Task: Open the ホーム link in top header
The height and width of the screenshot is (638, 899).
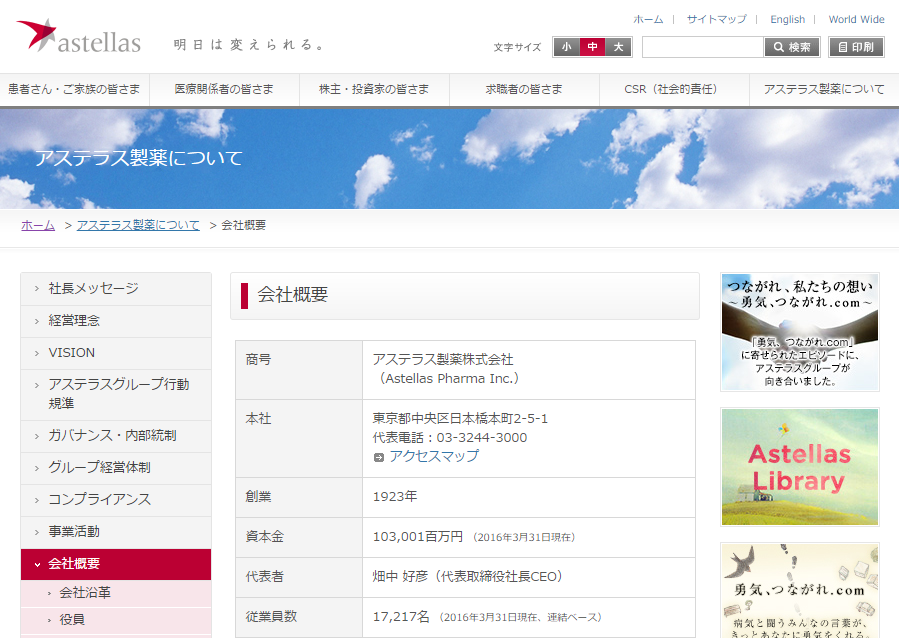Action: pos(648,19)
